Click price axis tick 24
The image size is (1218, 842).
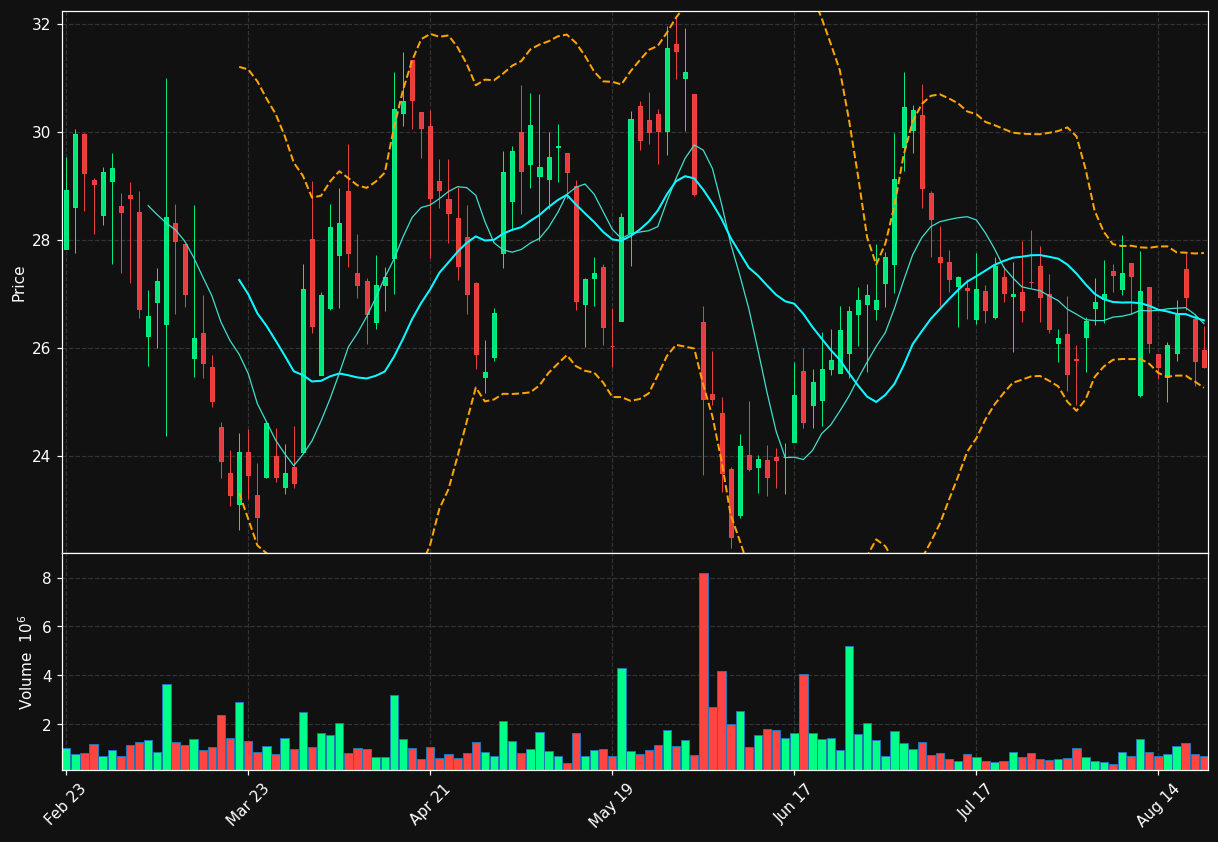point(41,456)
